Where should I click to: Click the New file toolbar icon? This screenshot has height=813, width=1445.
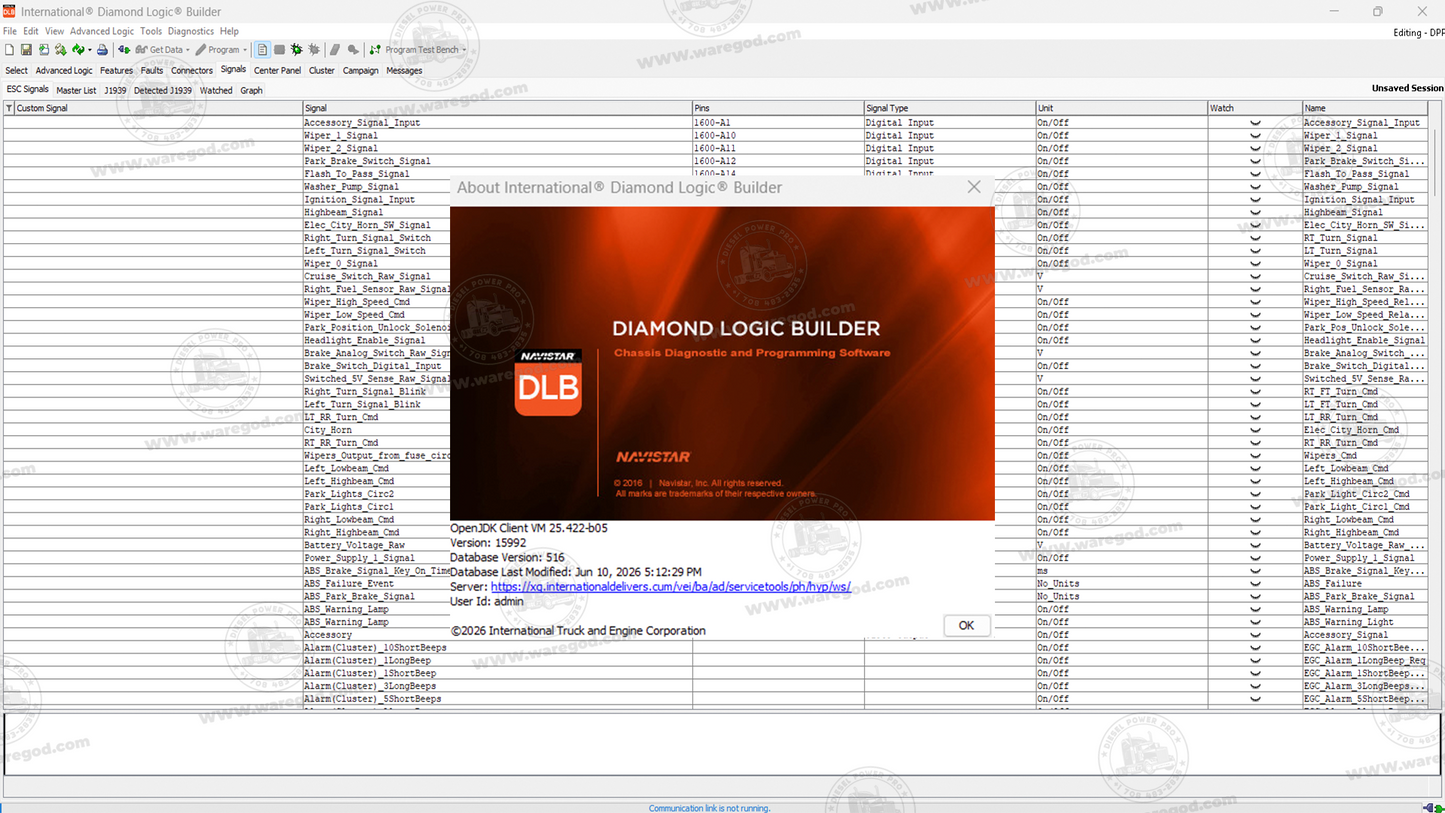pyautogui.click(x=9, y=50)
